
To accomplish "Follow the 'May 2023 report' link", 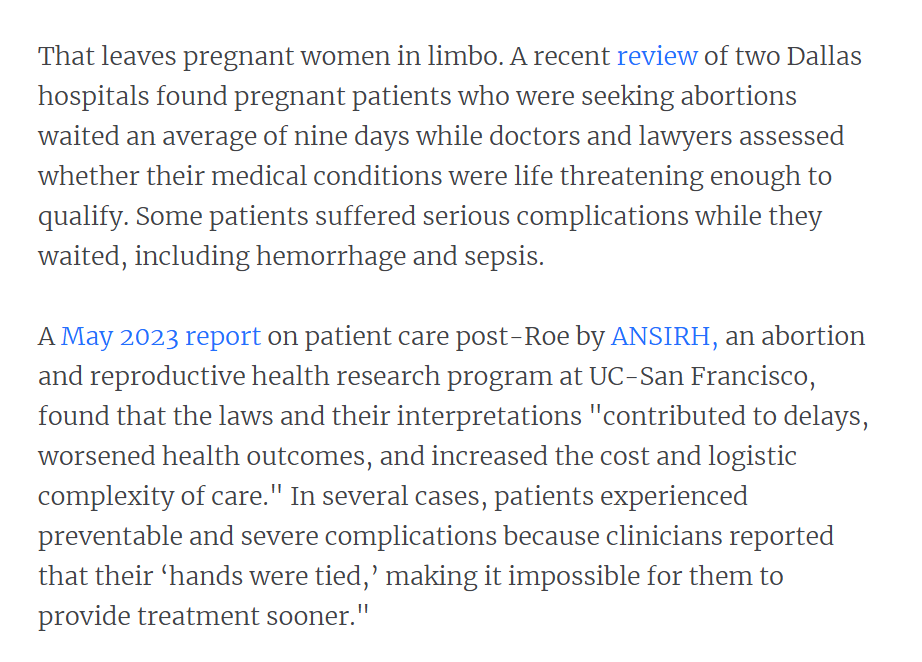I will (161, 337).
